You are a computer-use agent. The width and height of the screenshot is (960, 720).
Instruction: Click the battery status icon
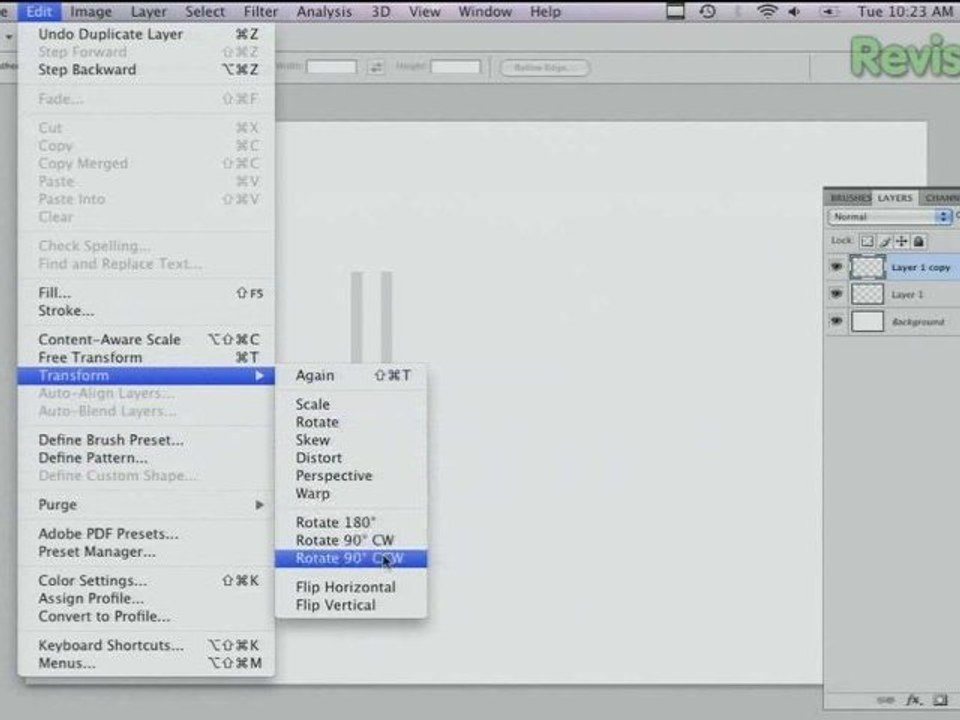(830, 11)
